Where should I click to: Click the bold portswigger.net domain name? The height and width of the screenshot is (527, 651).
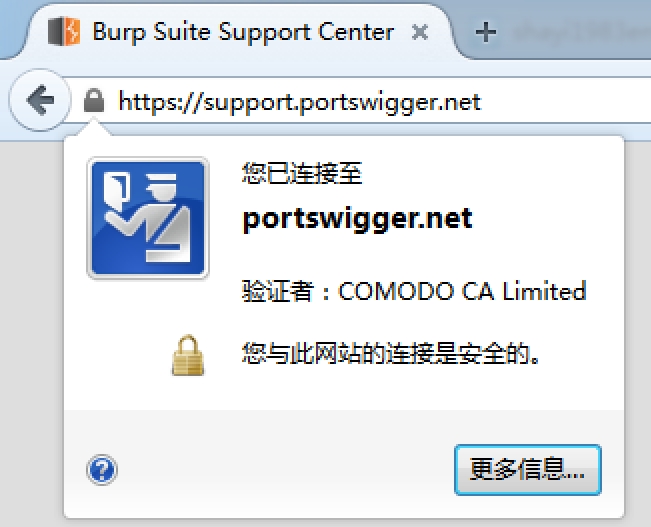[357, 218]
